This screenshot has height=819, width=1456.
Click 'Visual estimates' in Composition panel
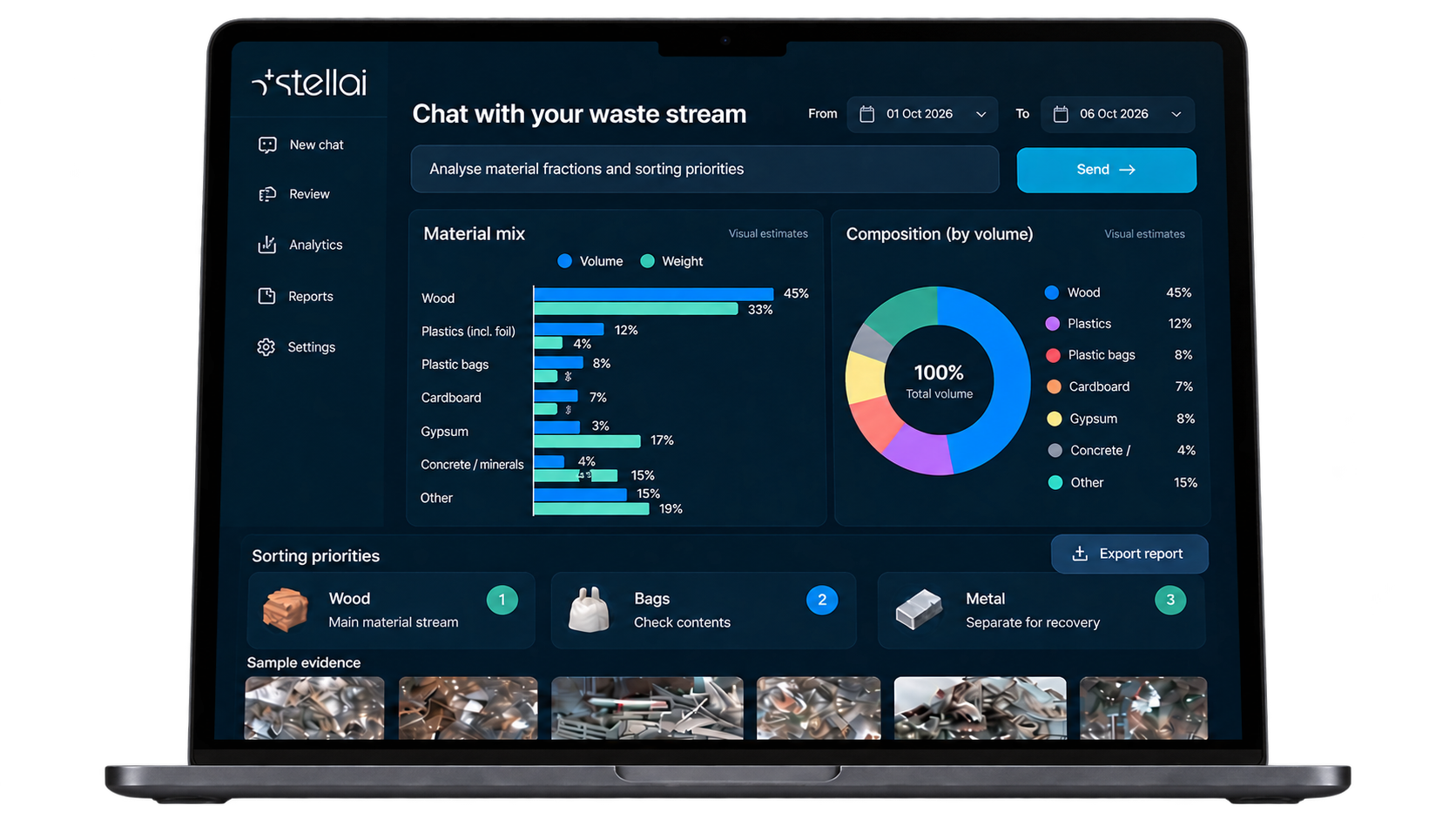[1144, 233]
